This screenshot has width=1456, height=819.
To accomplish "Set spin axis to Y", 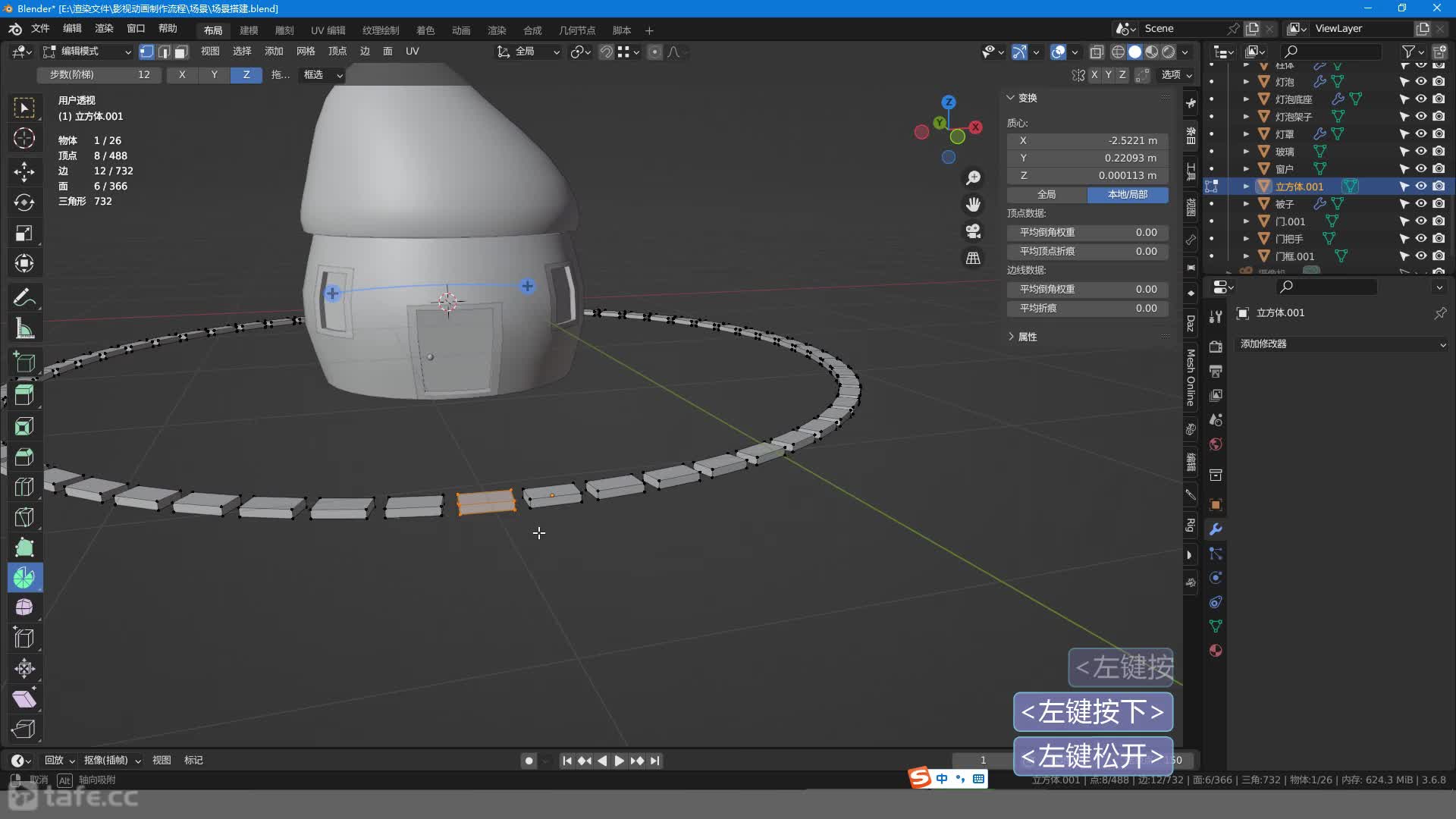I will 215,74.
